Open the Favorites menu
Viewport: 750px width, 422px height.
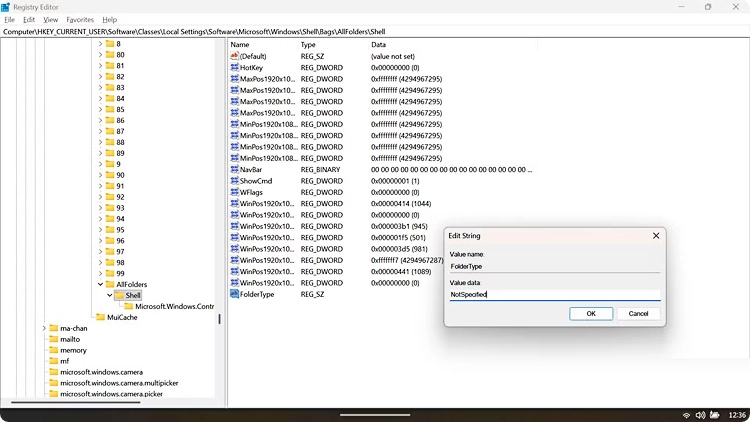pos(80,20)
